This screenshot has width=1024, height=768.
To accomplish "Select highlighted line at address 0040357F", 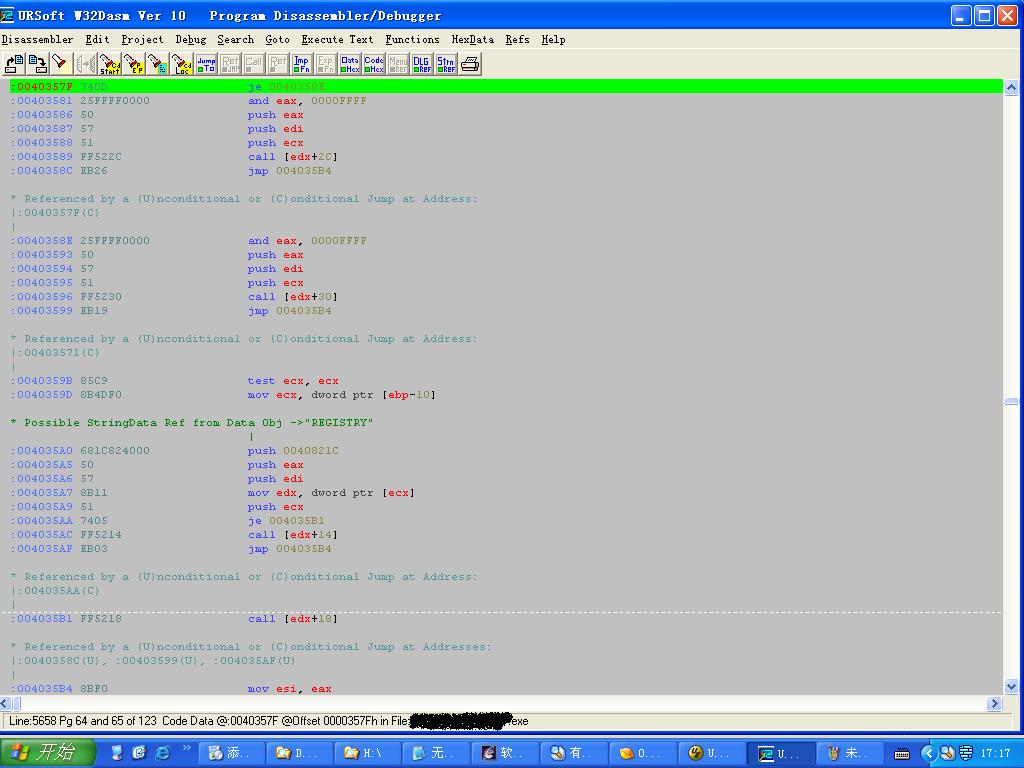I will (506, 86).
